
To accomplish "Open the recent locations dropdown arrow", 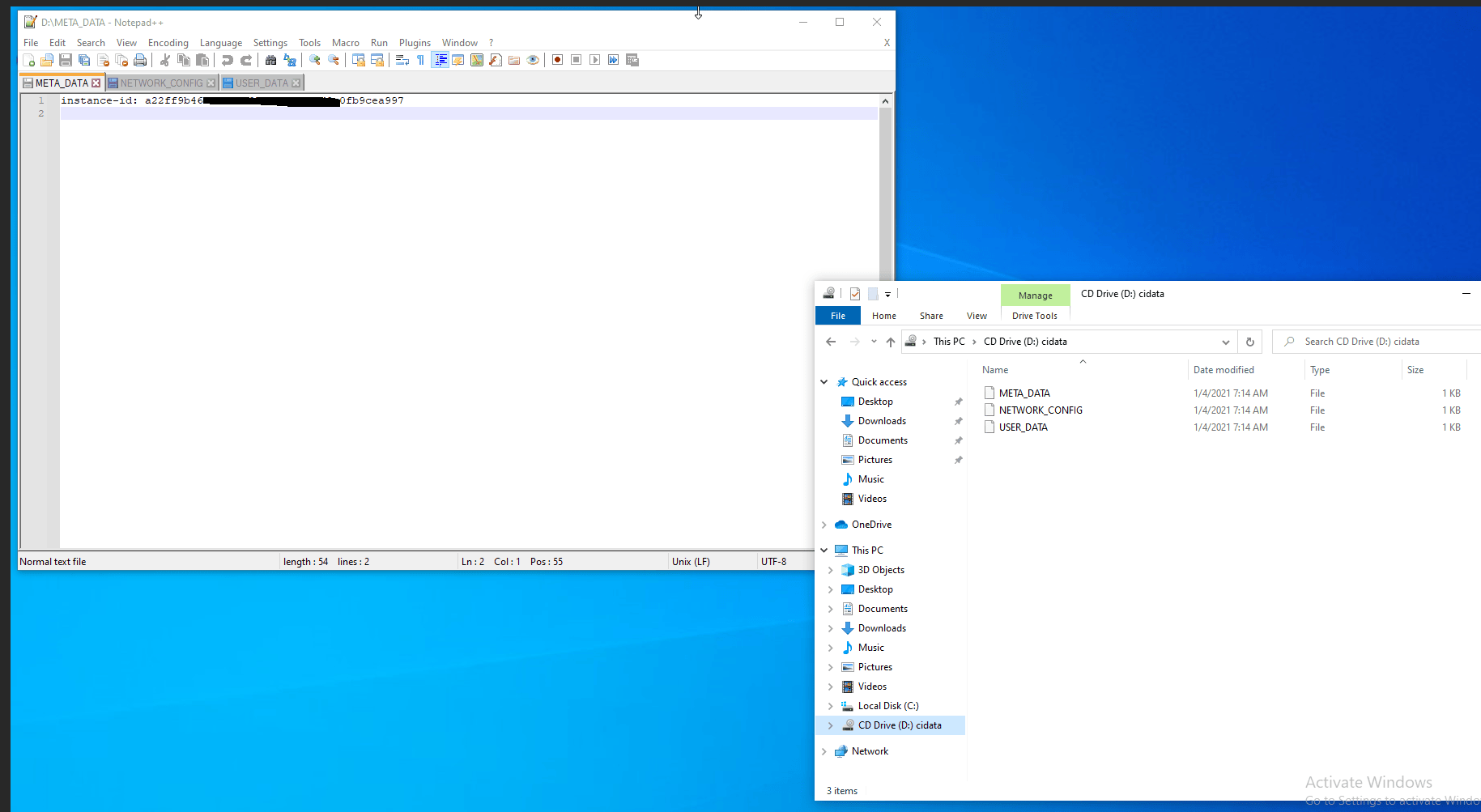I will point(874,342).
